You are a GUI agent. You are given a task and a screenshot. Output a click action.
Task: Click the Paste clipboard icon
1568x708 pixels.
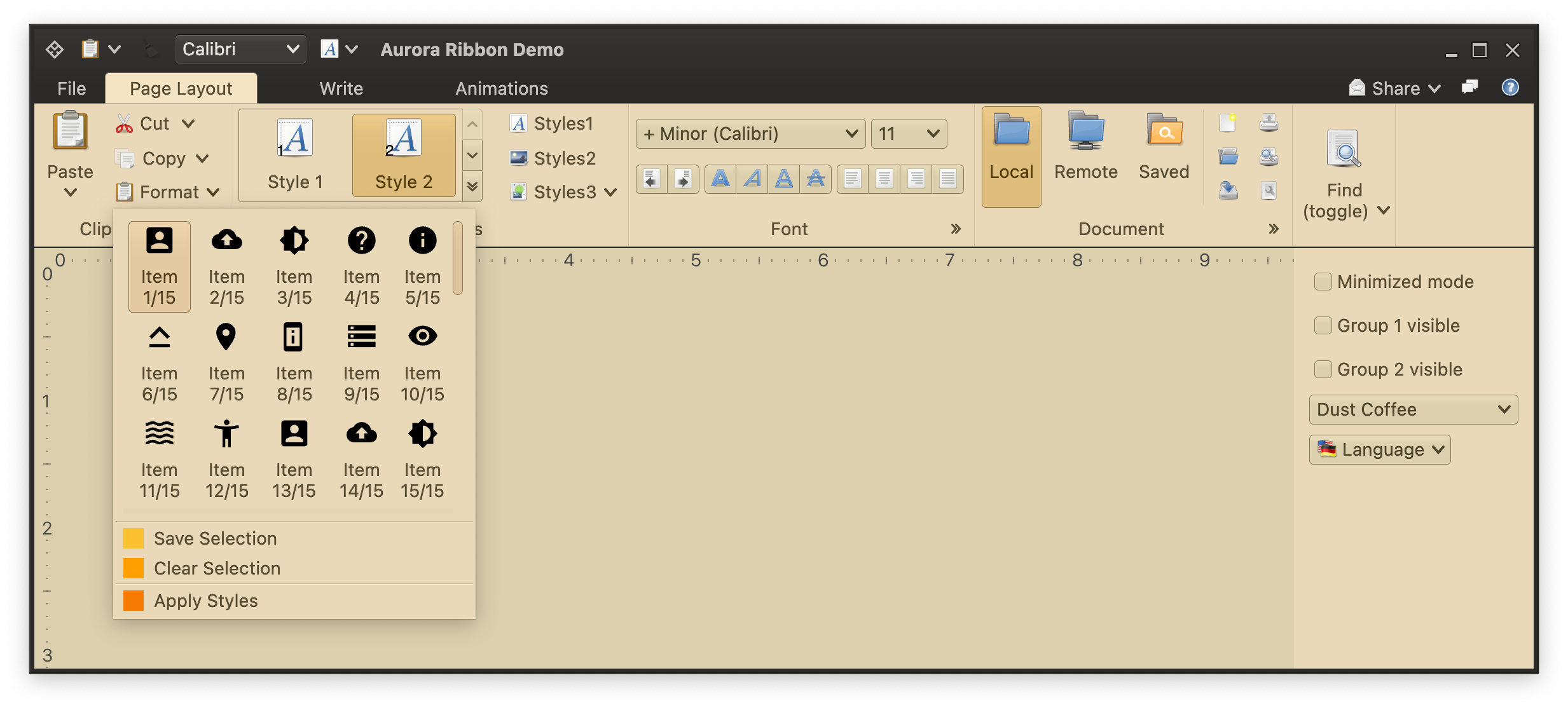[x=70, y=131]
